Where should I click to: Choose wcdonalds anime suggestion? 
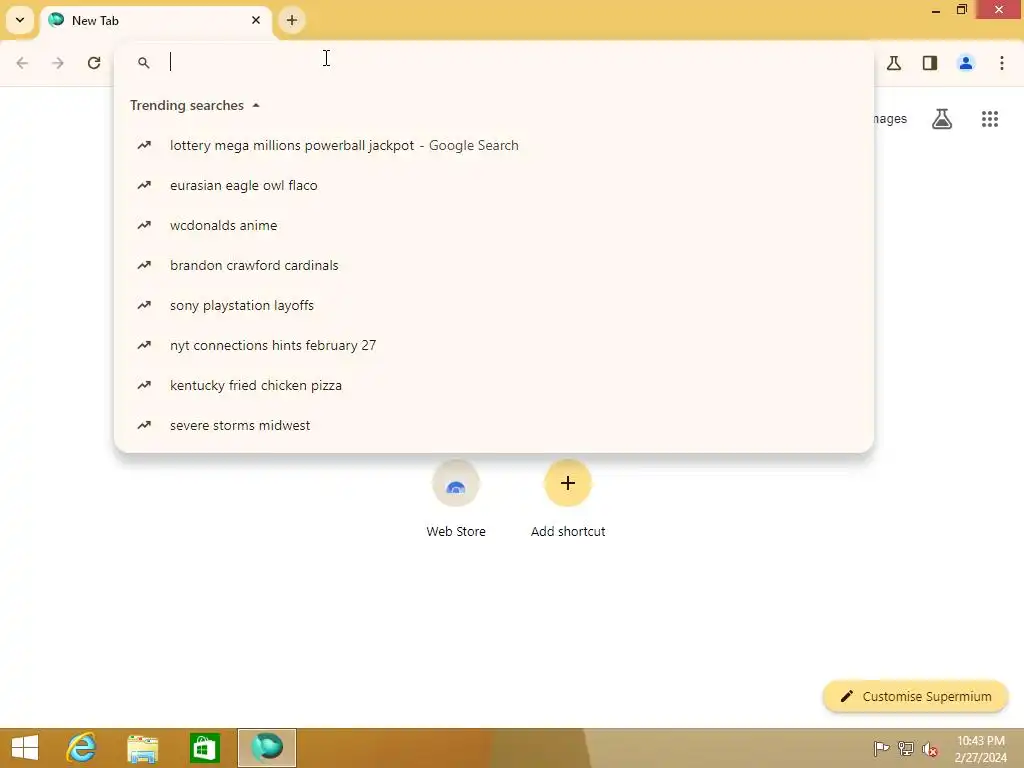point(494,225)
